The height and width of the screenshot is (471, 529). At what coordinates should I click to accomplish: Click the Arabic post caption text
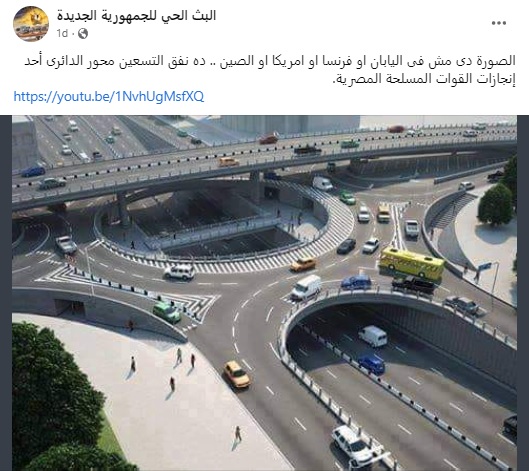270,70
